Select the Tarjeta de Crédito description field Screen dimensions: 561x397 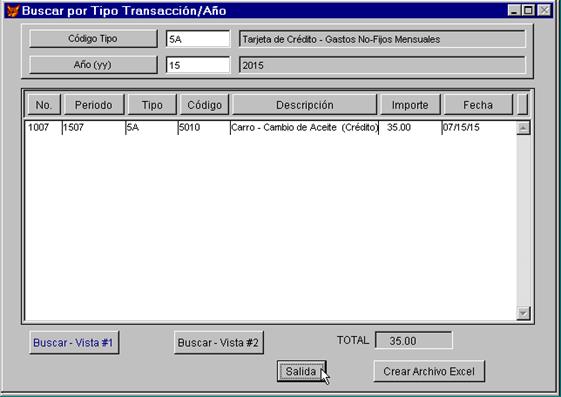tap(382, 39)
